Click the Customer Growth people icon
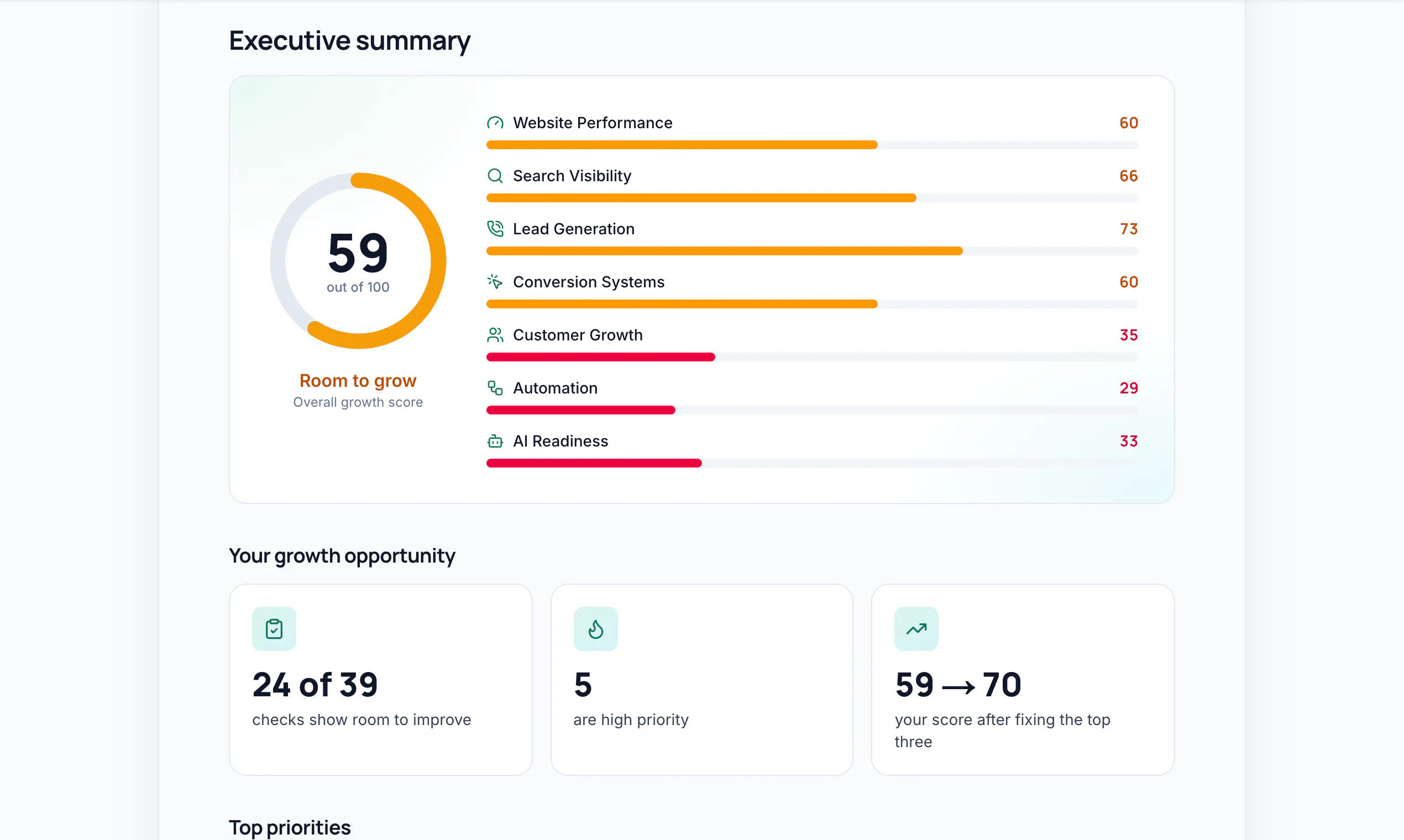The height and width of the screenshot is (840, 1404). [495, 335]
